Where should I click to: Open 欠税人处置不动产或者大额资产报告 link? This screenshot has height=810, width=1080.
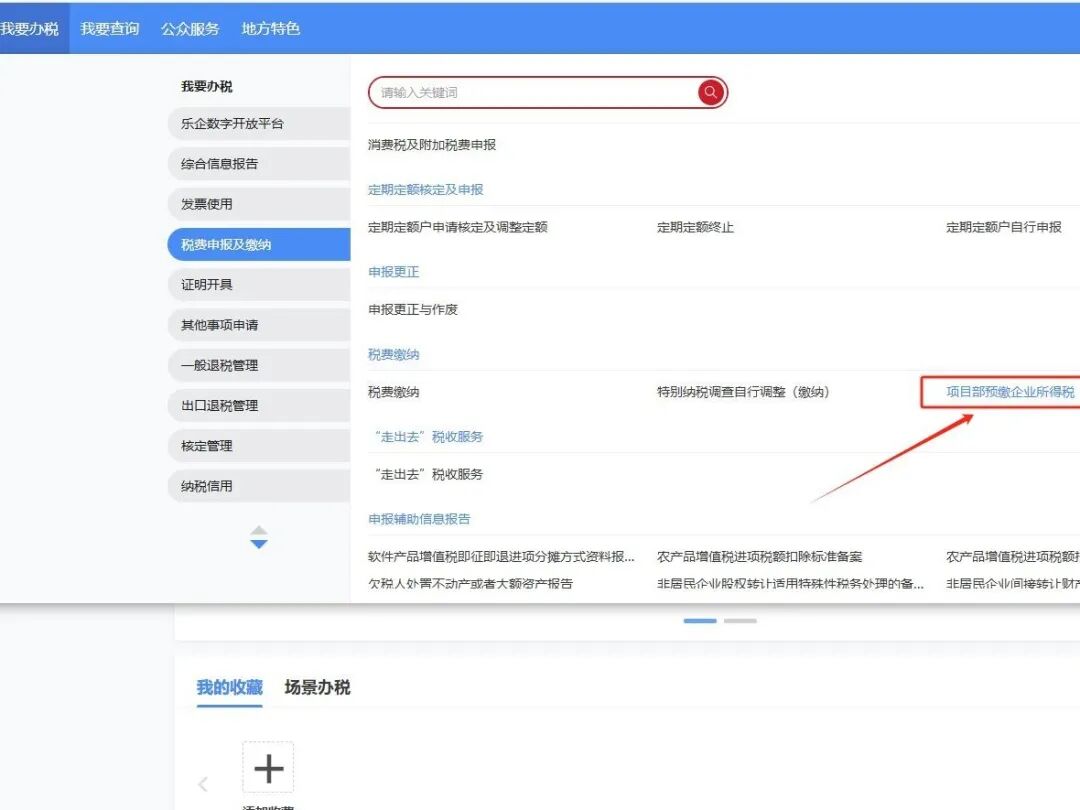[x=470, y=583]
